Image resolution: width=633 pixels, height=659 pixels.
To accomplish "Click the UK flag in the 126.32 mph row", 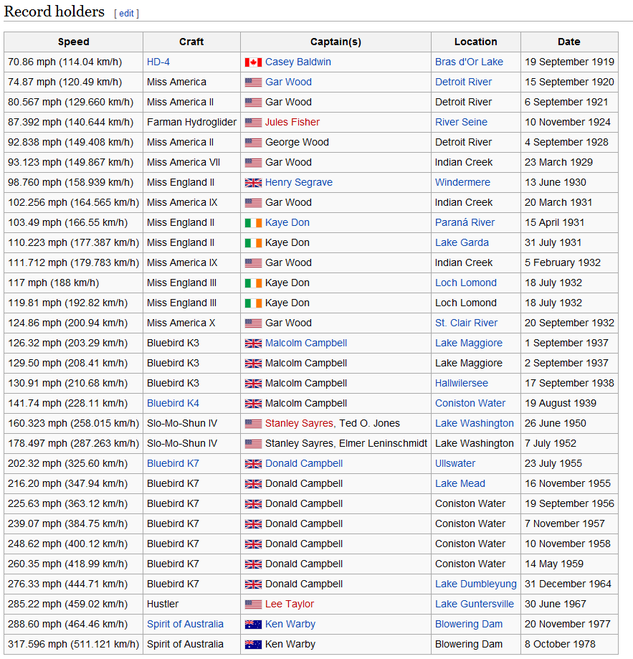I will [253, 343].
